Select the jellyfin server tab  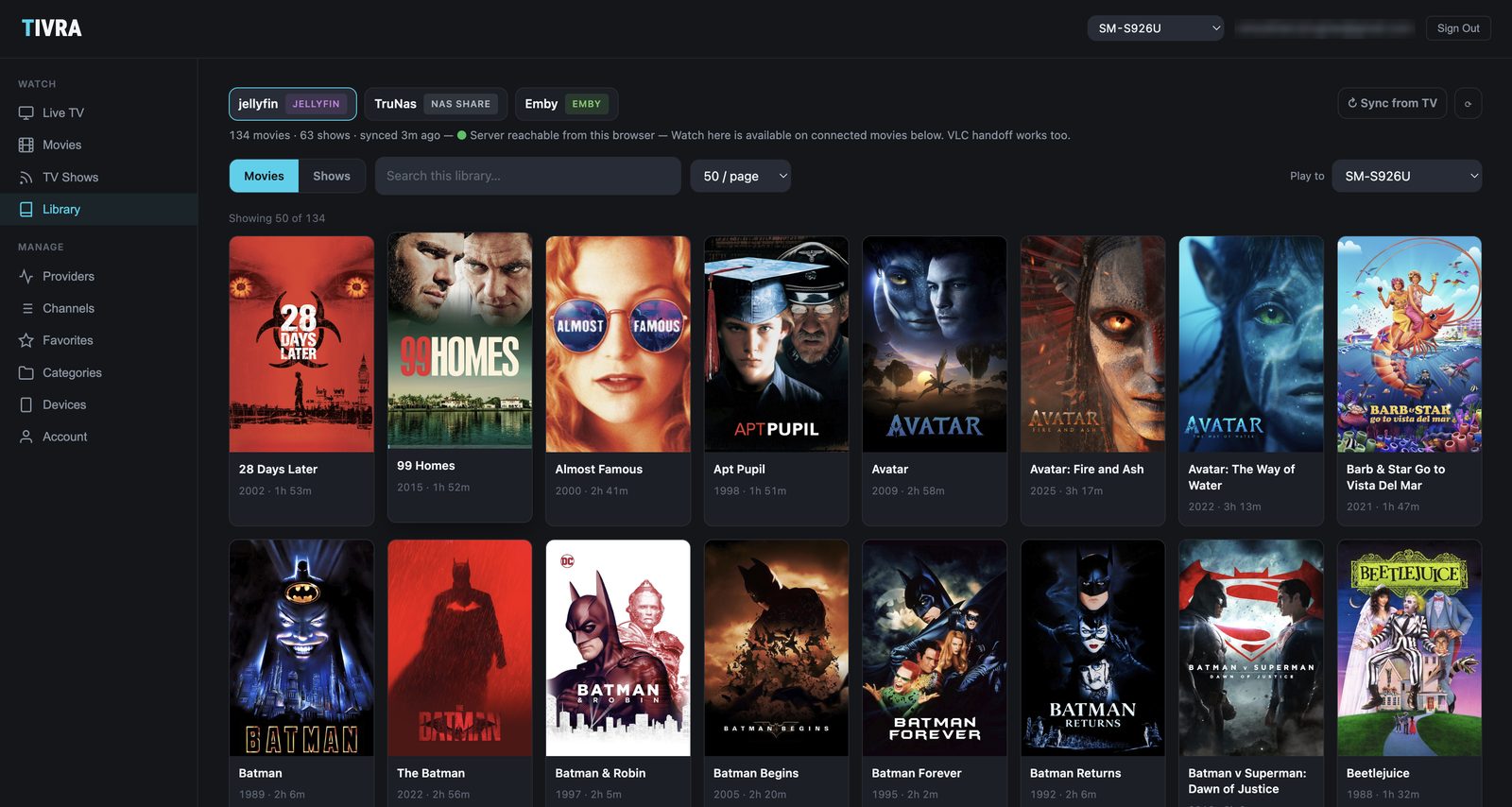pos(292,104)
